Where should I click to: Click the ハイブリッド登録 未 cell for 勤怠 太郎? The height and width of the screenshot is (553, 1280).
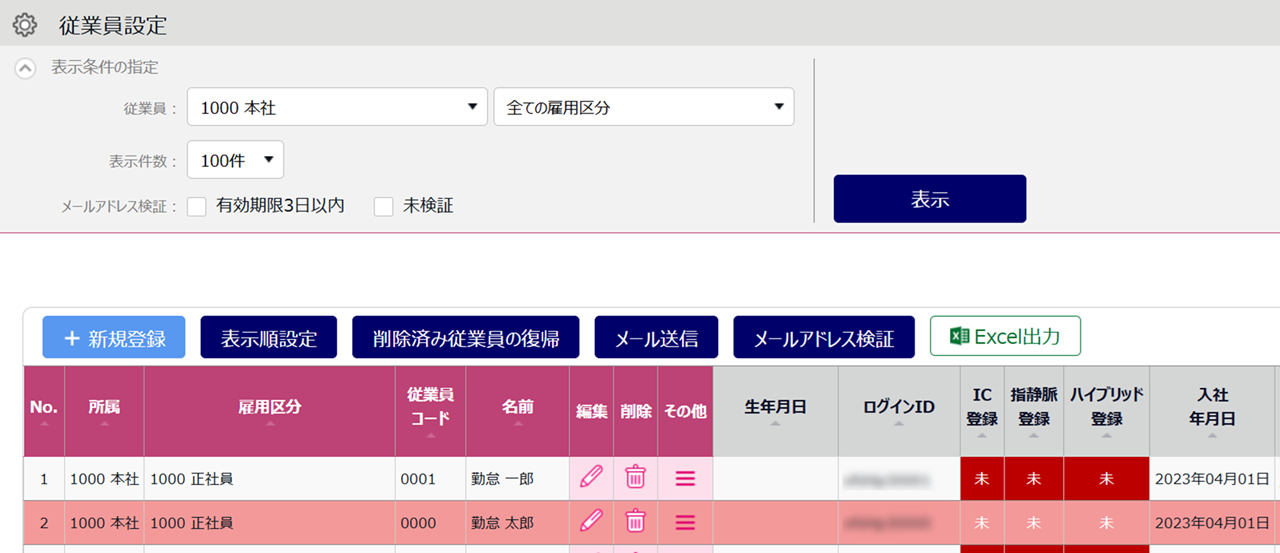(x=1106, y=523)
